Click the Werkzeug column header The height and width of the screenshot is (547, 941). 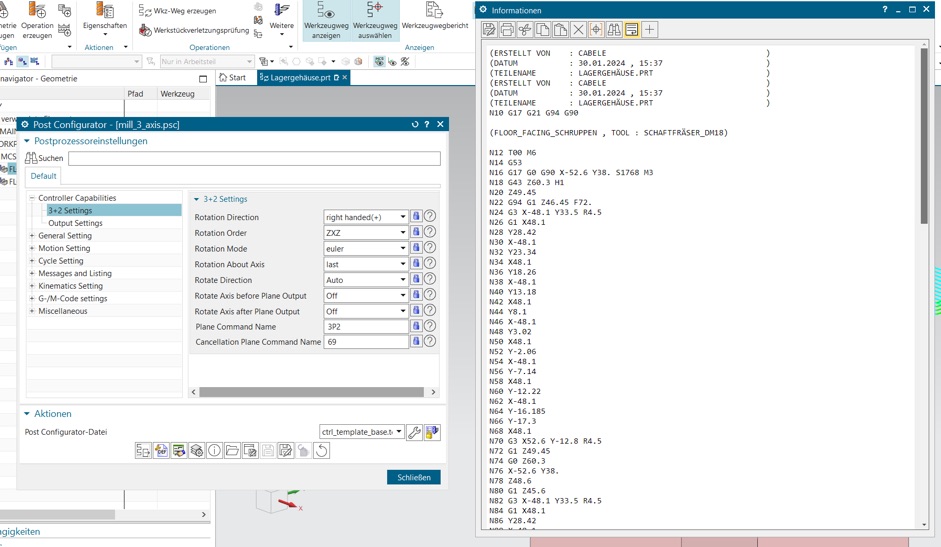coord(177,94)
